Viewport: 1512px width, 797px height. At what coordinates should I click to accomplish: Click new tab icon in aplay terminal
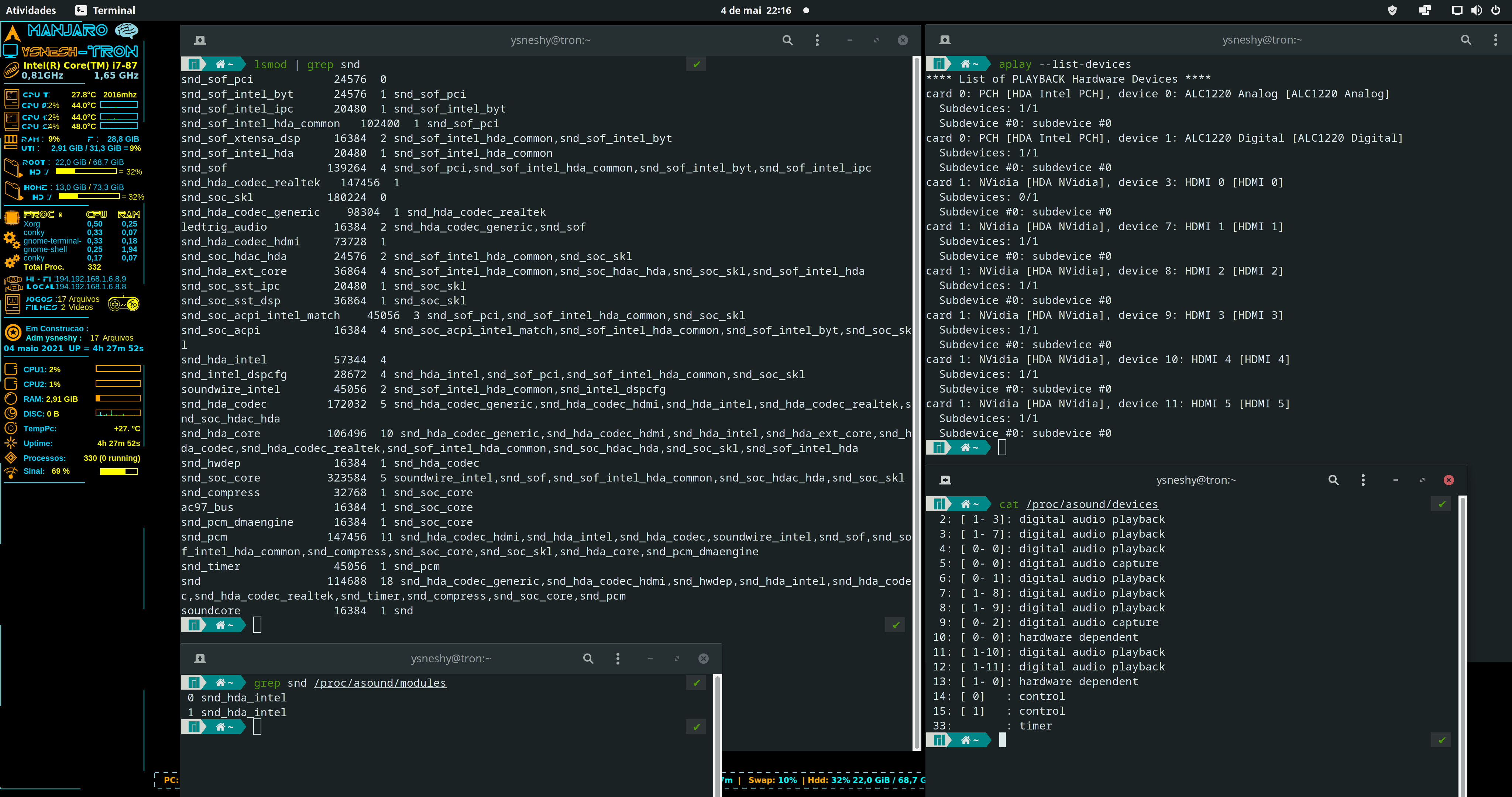pos(944,40)
